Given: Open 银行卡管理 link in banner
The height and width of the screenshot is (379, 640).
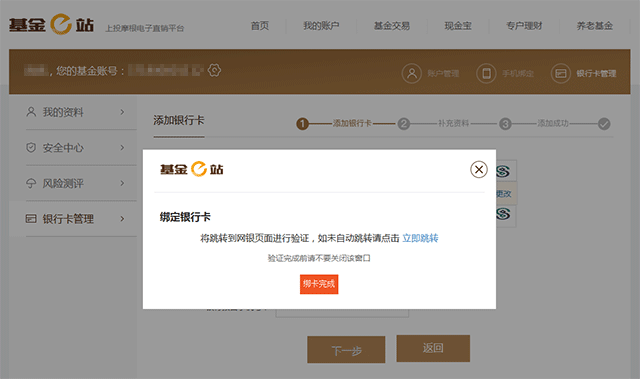Looking at the screenshot, I should coord(596,74).
